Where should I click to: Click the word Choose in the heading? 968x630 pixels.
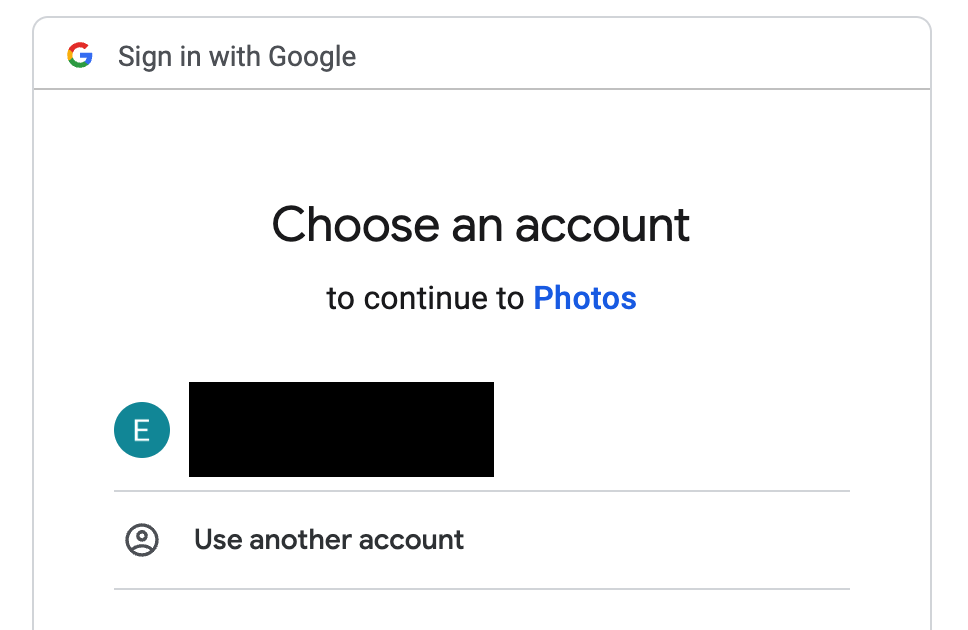pyautogui.click(x=356, y=224)
